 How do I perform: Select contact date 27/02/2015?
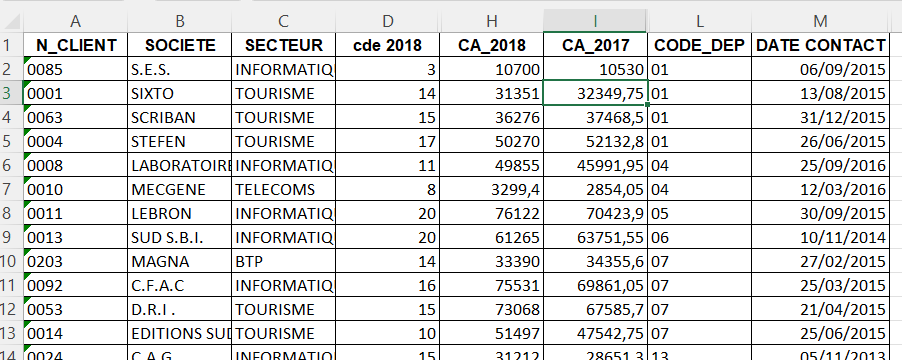(820, 262)
